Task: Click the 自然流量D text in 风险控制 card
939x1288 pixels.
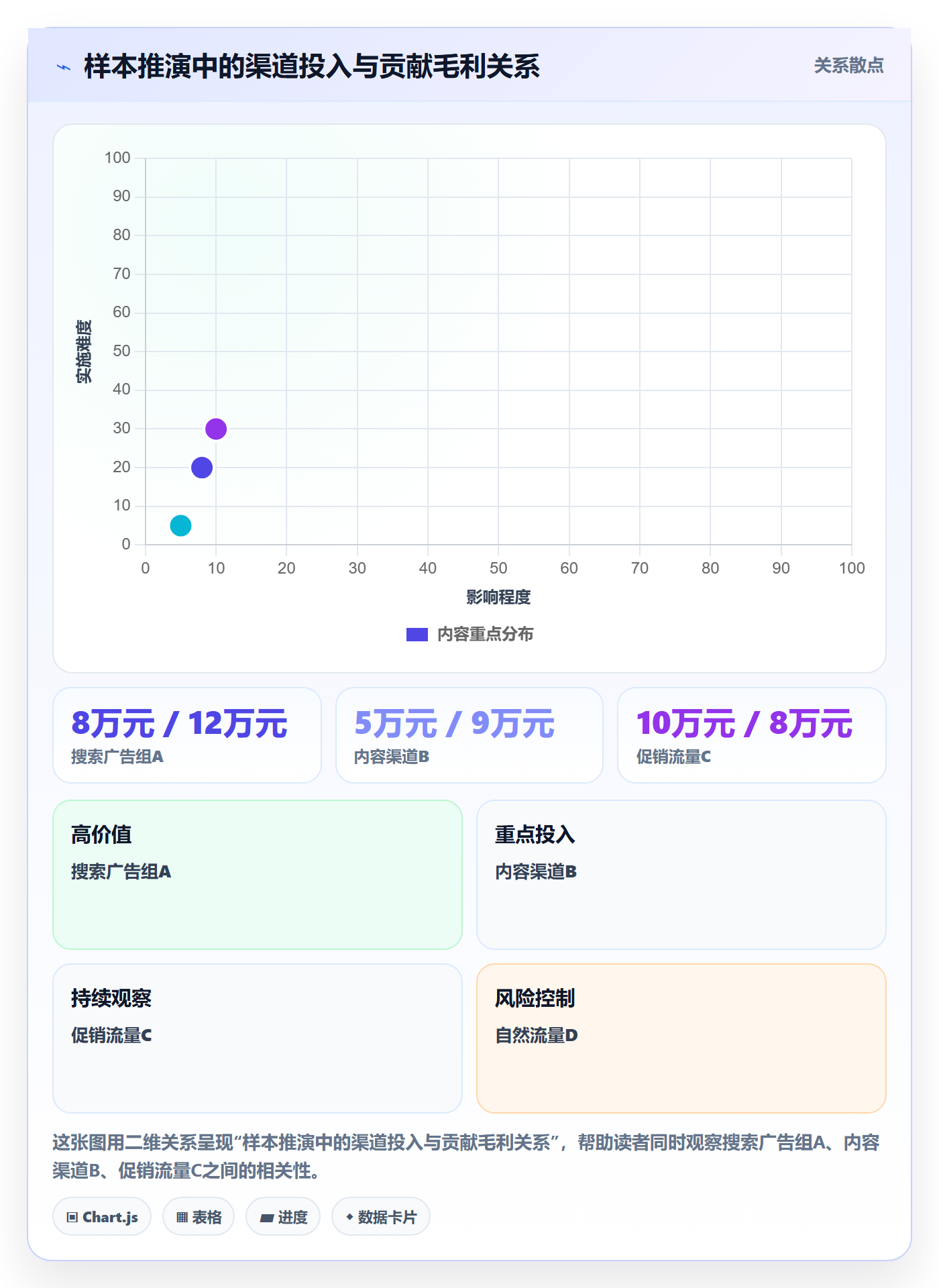Action: click(x=537, y=1035)
